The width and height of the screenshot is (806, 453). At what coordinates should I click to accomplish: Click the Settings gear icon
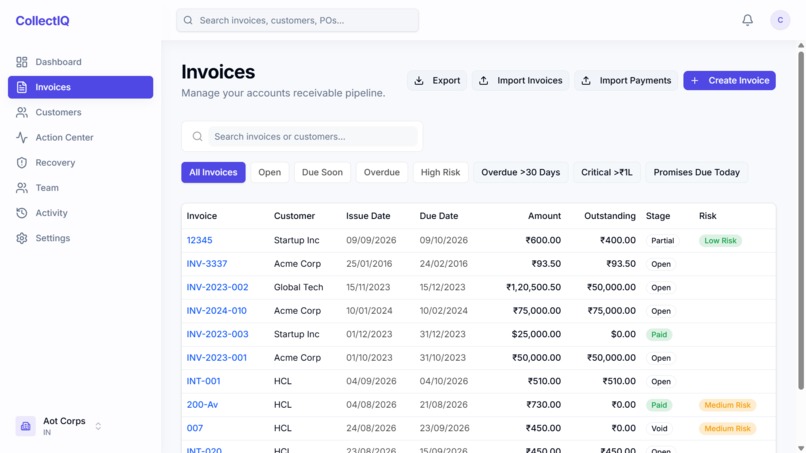point(22,239)
